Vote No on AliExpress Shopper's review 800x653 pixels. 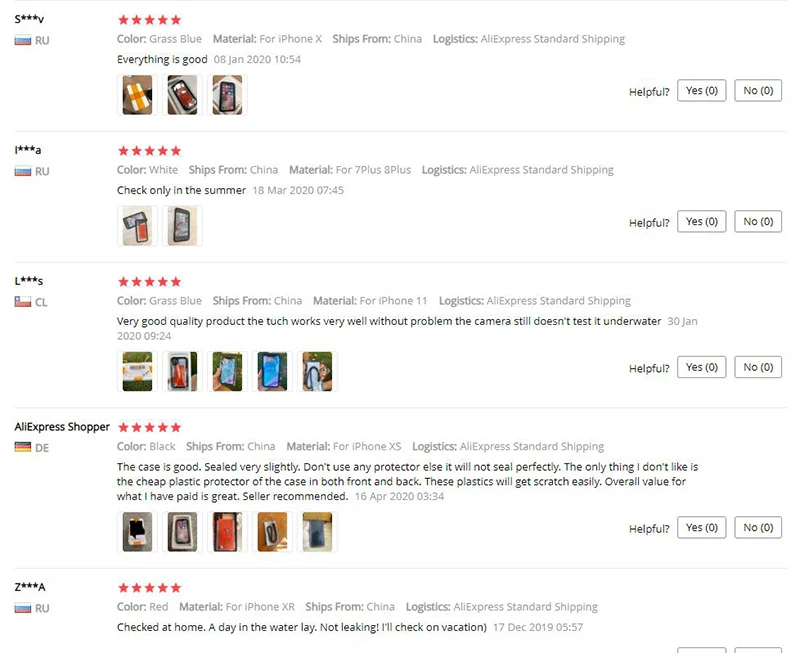point(758,528)
